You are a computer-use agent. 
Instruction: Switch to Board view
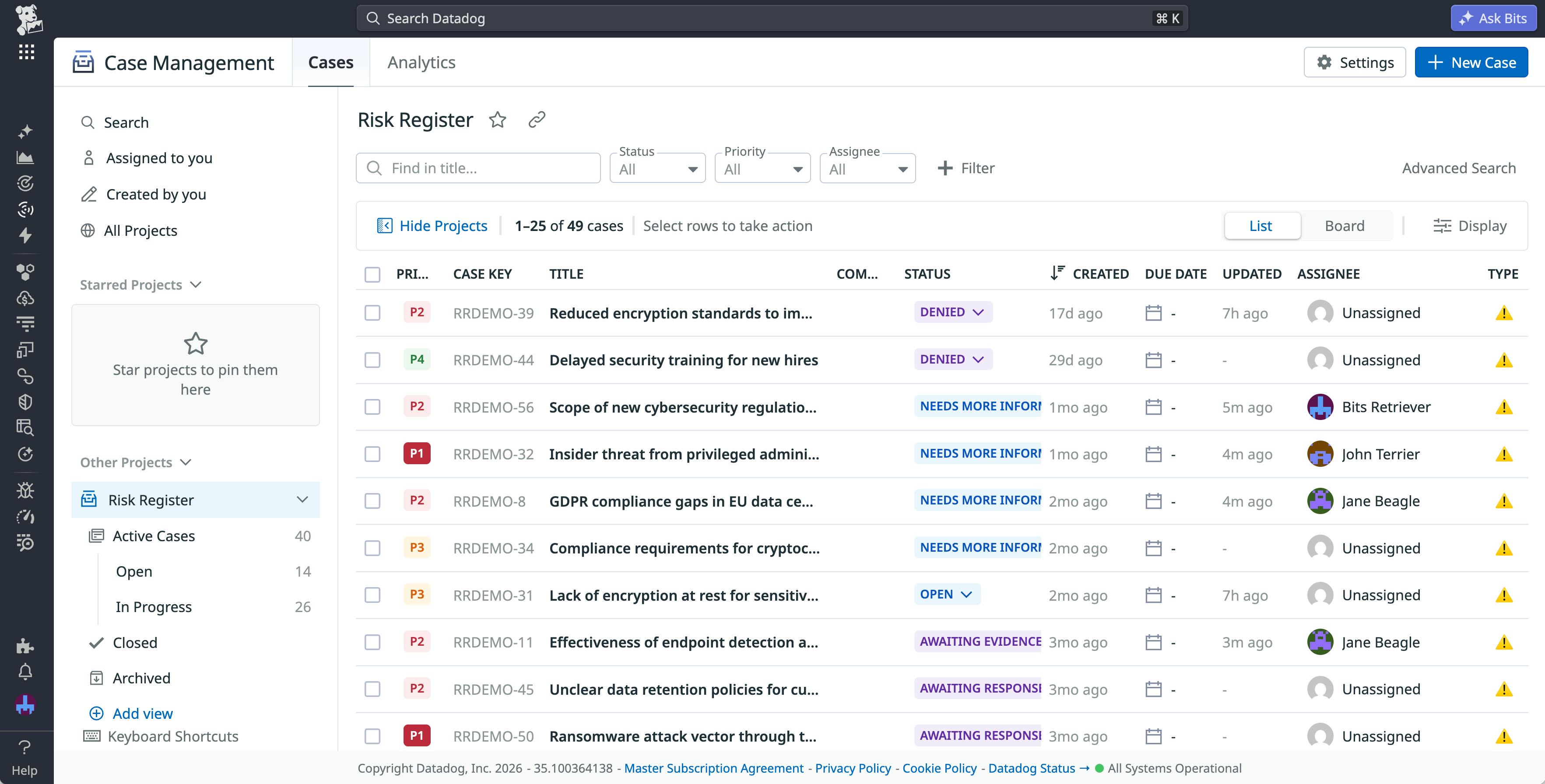1344,226
